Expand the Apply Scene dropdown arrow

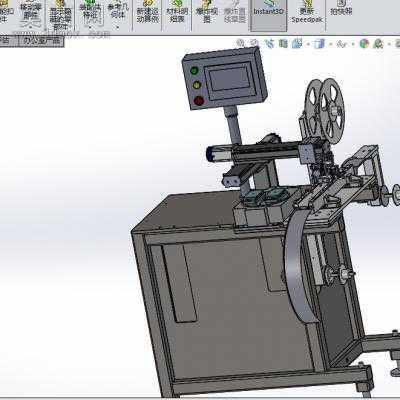click(x=388, y=44)
